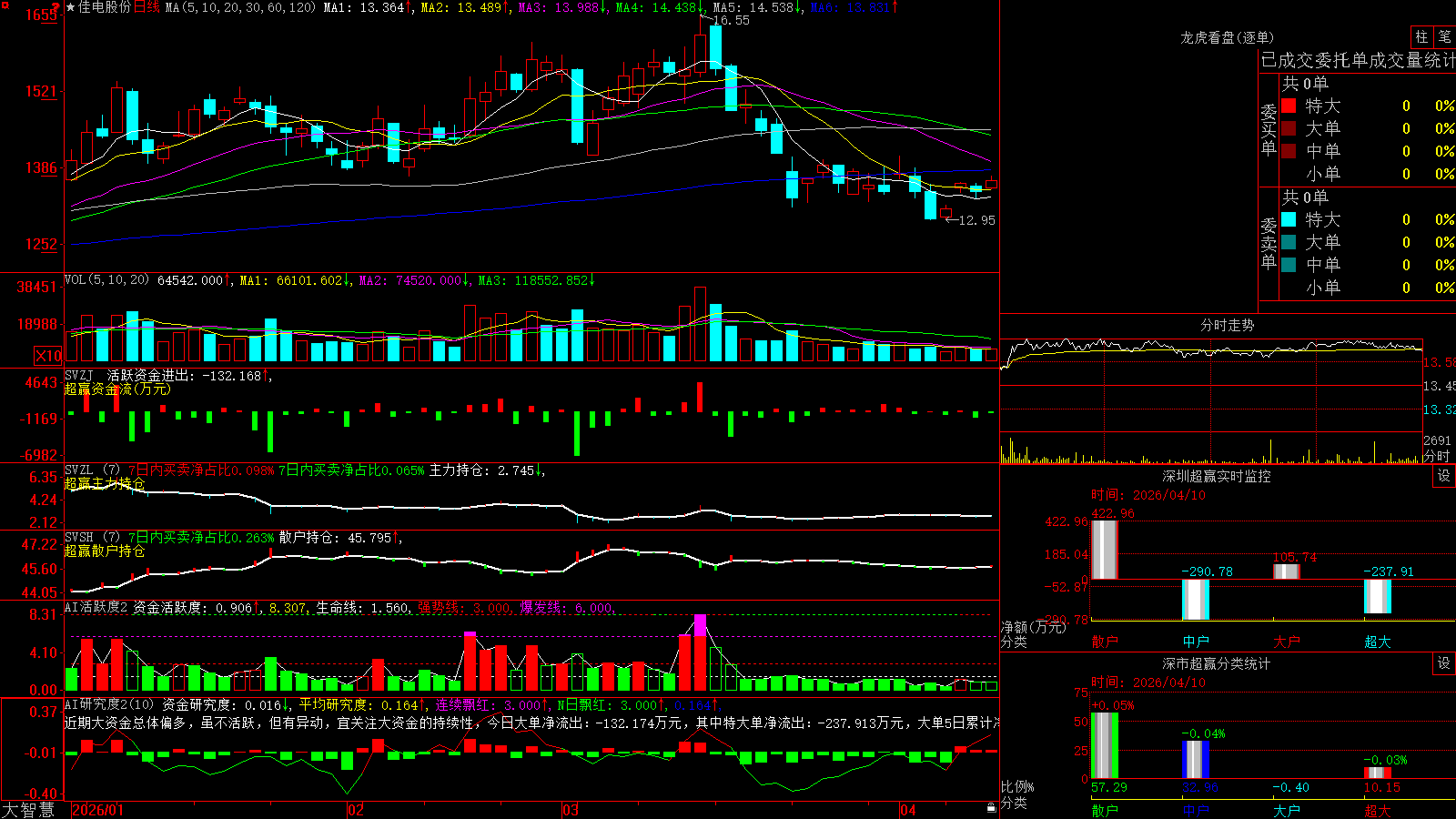The width and height of the screenshot is (1456, 819).
Task: Click the 比例% axis label
Action: pos(1017,786)
